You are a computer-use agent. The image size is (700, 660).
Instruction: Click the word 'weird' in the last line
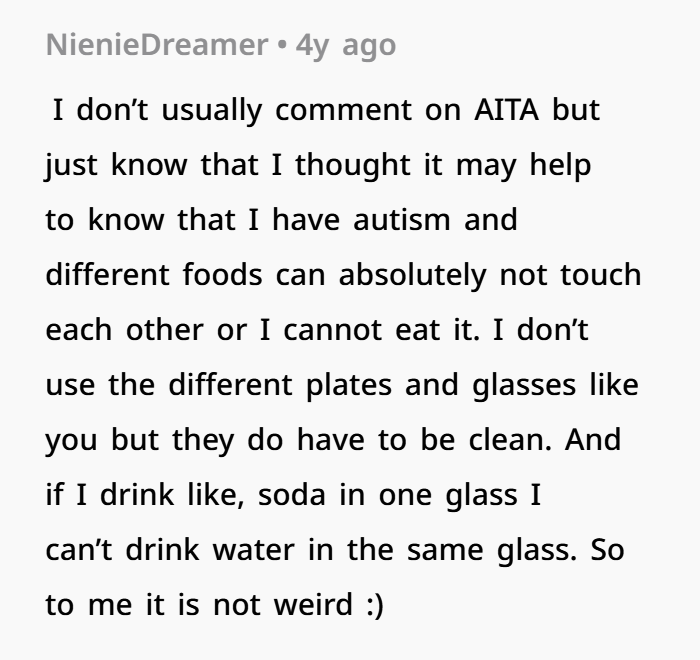click(313, 604)
